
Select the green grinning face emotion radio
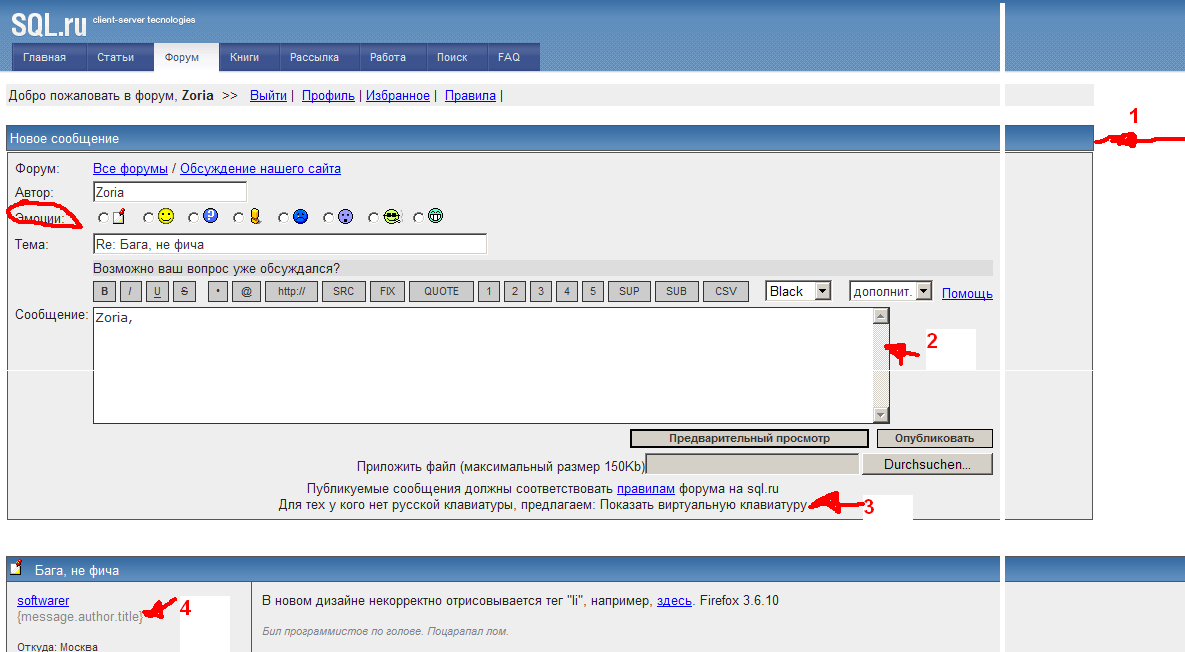tap(419, 217)
